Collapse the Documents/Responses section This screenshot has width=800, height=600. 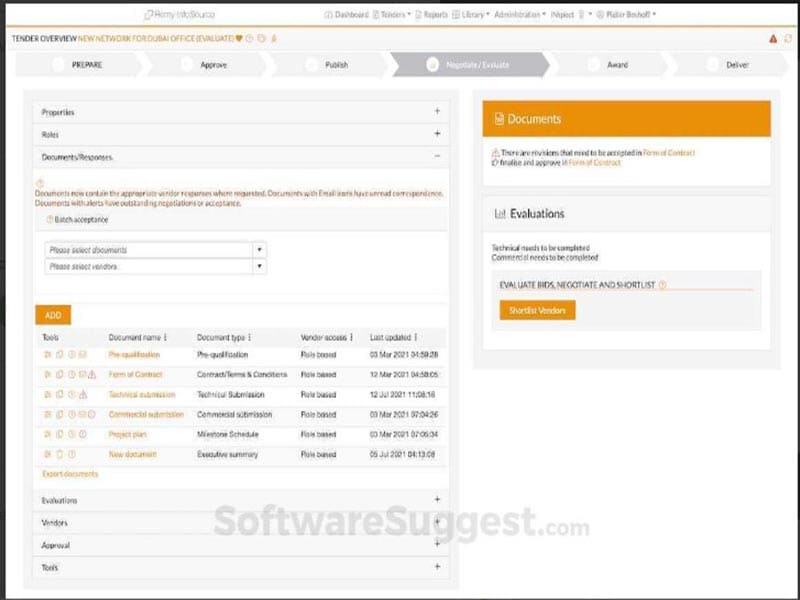437,157
